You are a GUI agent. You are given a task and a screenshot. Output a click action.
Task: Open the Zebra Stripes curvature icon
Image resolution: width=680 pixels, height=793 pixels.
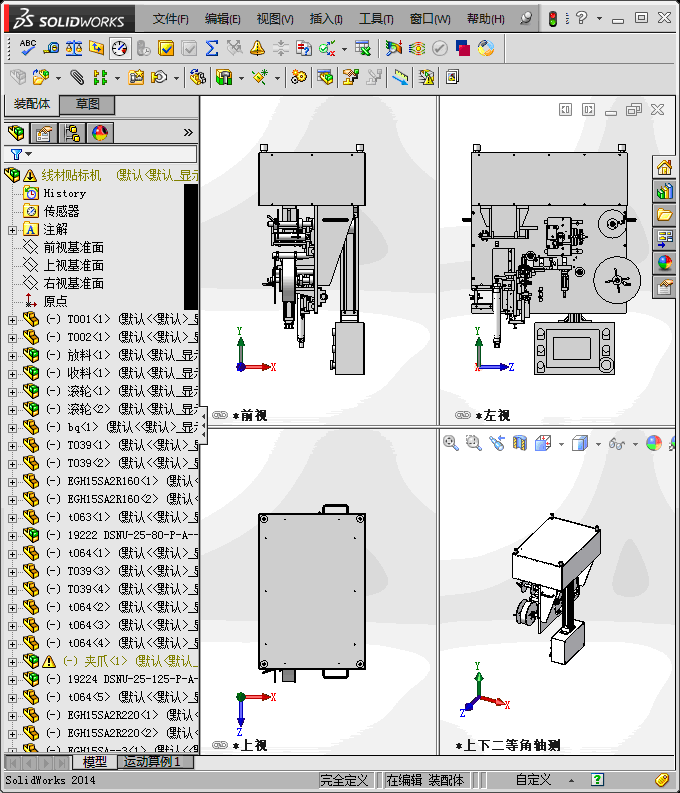click(417, 49)
